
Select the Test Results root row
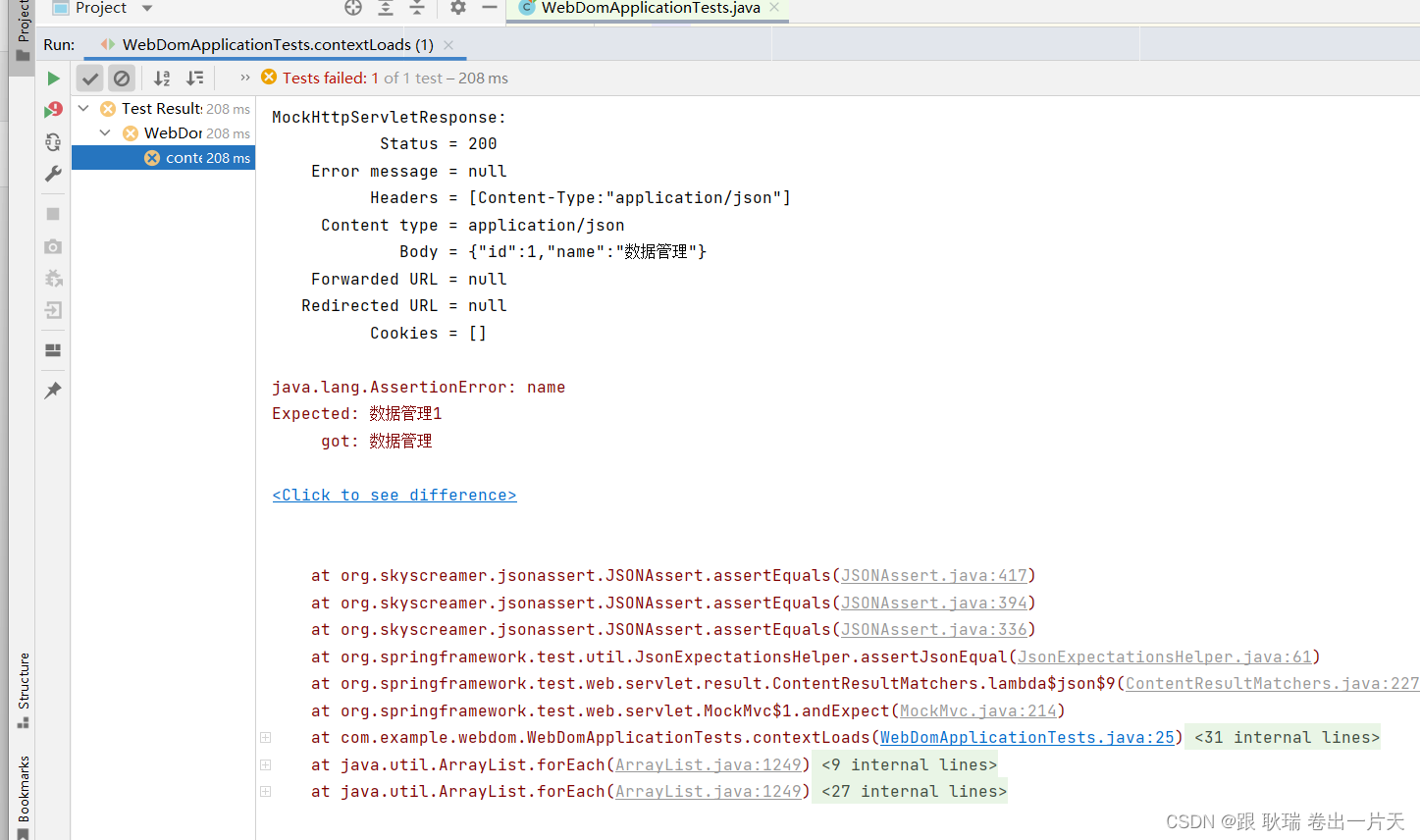163,109
